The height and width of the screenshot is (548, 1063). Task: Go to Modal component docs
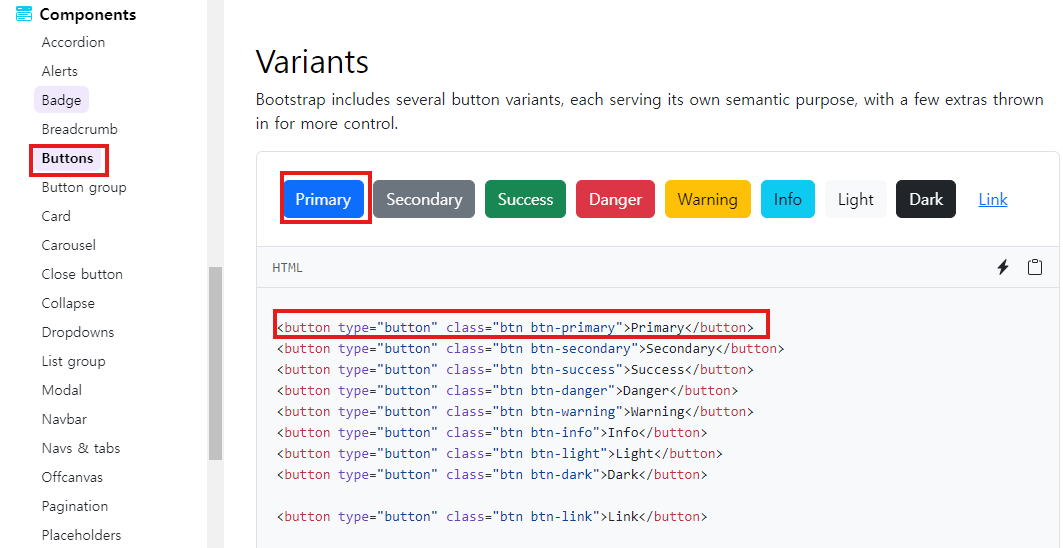[62, 391]
